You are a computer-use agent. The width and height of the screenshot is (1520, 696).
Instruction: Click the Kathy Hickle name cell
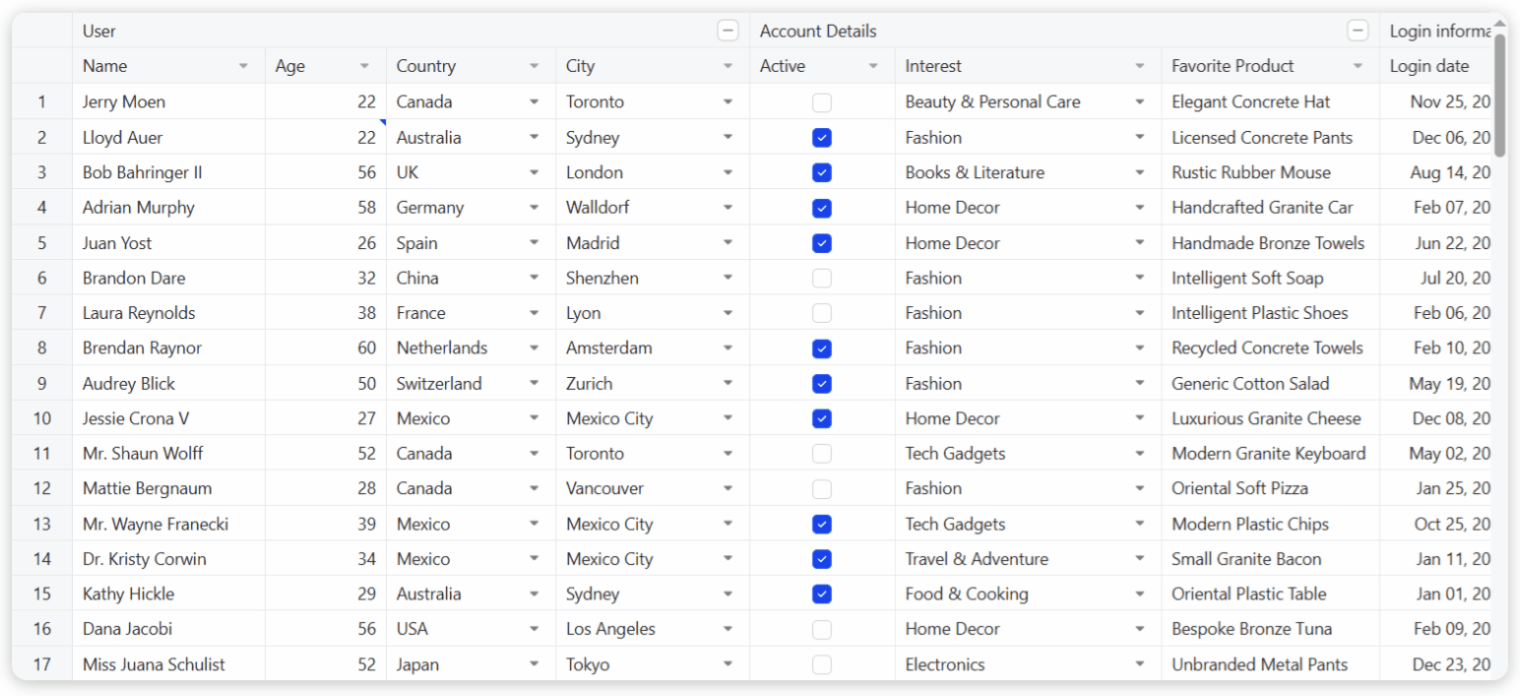coord(129,594)
